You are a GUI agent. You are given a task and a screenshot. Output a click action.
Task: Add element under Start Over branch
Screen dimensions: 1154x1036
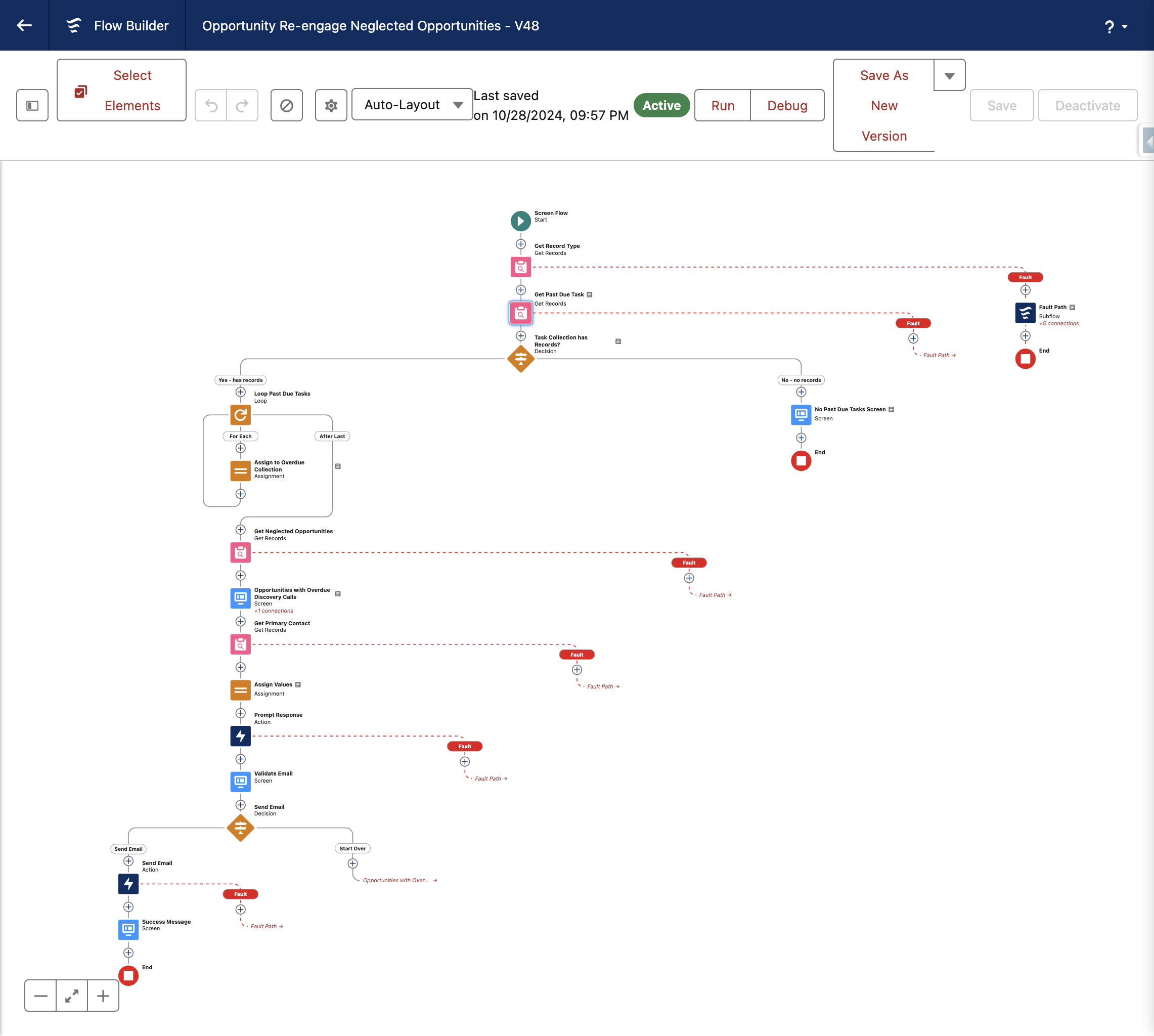(353, 864)
